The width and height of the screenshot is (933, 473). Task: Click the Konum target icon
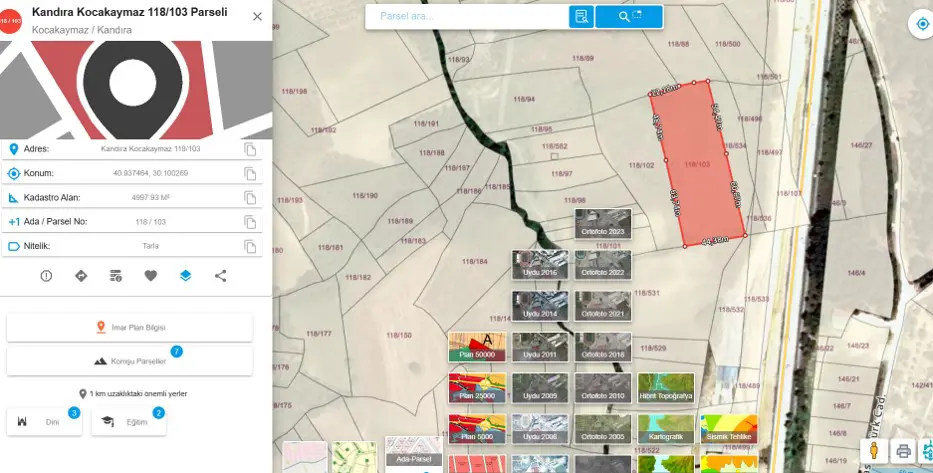click(x=14, y=174)
